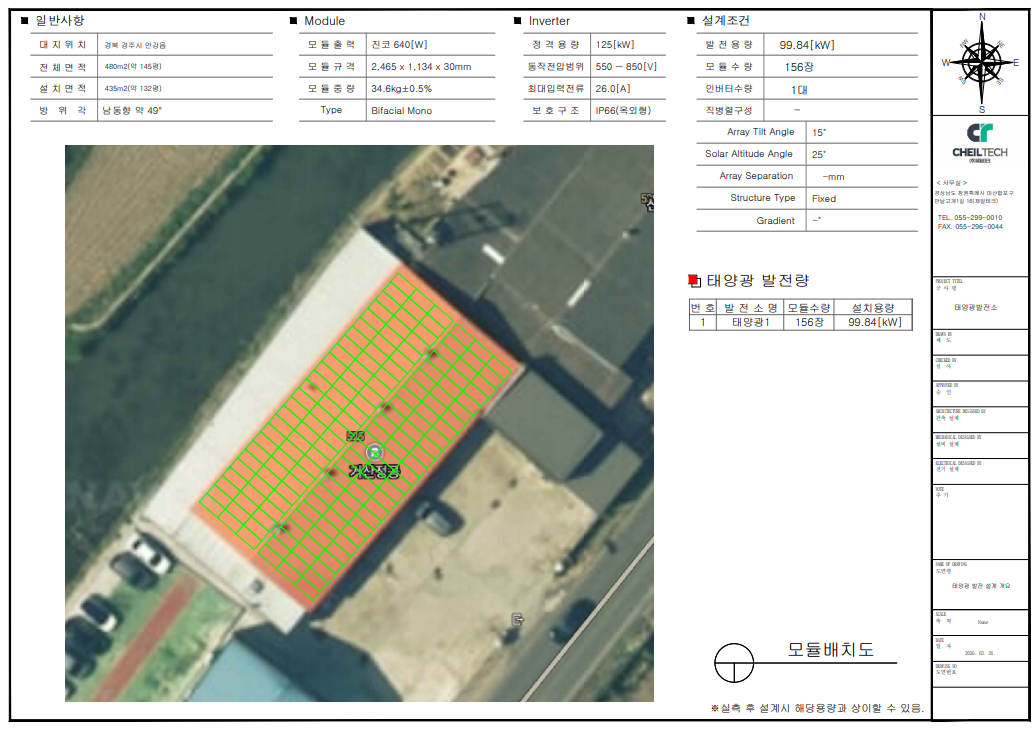Viewport: 1036px width, 731px height.
Task: Click the circular crosshair symbol beside 모듈배치도
Action: (733, 661)
